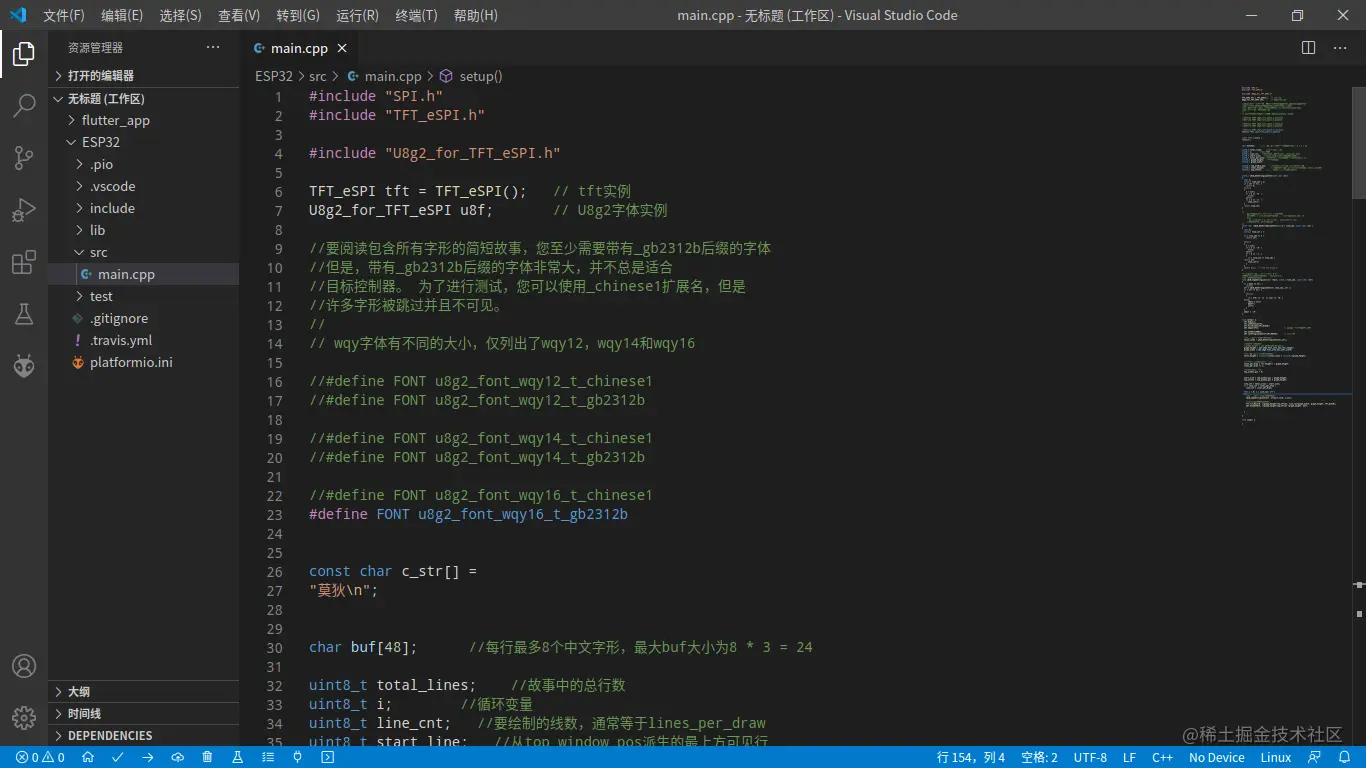
Task: Open the platformio.ini file
Action: 144,362
